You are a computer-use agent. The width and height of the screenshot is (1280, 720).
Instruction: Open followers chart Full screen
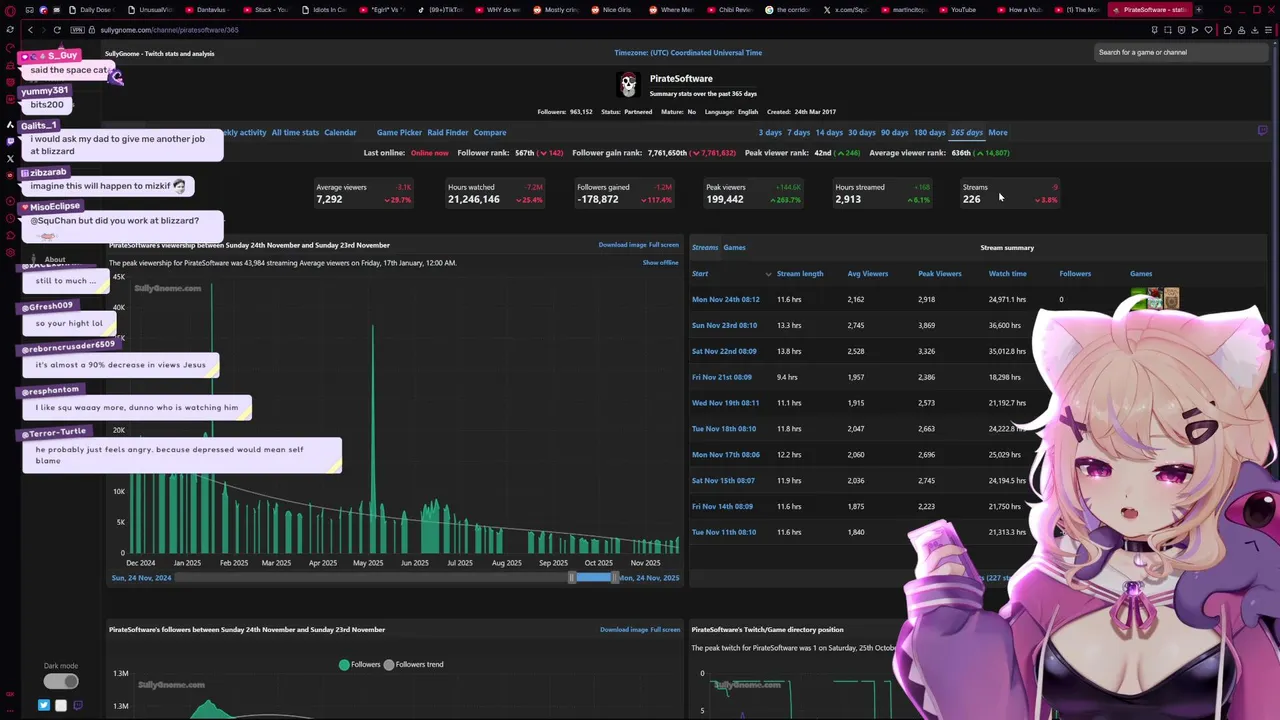coord(665,630)
